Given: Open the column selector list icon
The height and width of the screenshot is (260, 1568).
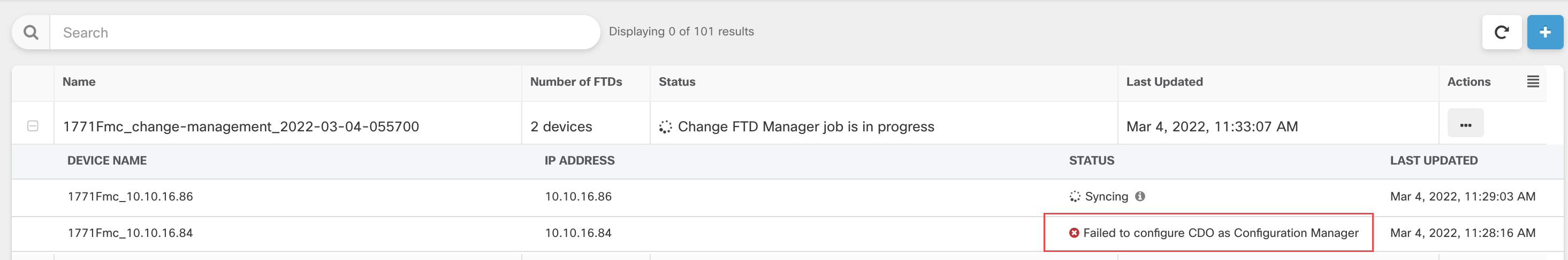Looking at the screenshot, I should point(1533,82).
